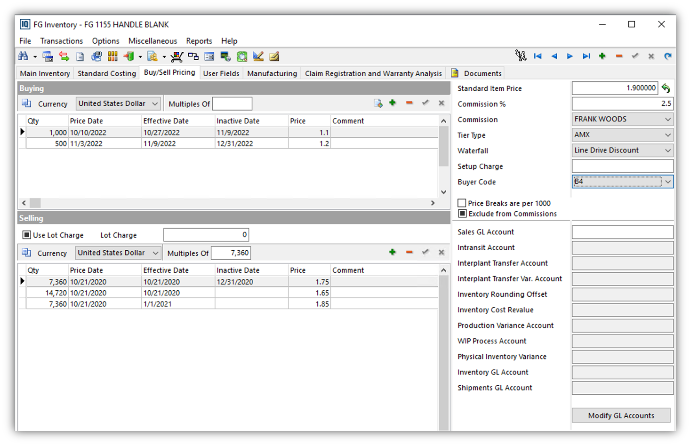Screen dimensions: 690x445
Task: Click the binoculars search icon in toolbar
Action: [22, 56]
